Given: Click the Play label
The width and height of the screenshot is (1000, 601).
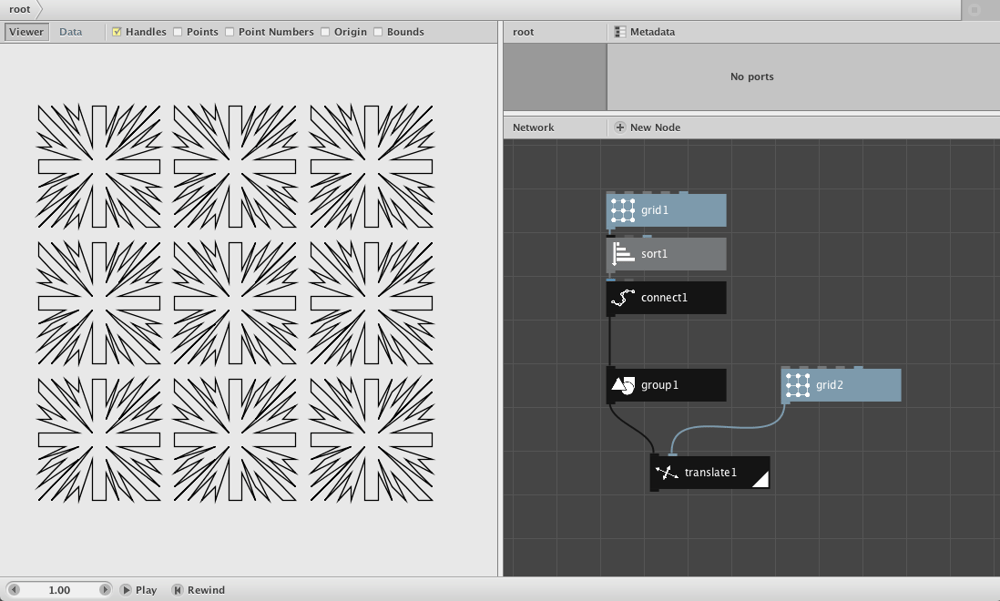Looking at the screenshot, I should click(x=146, y=590).
